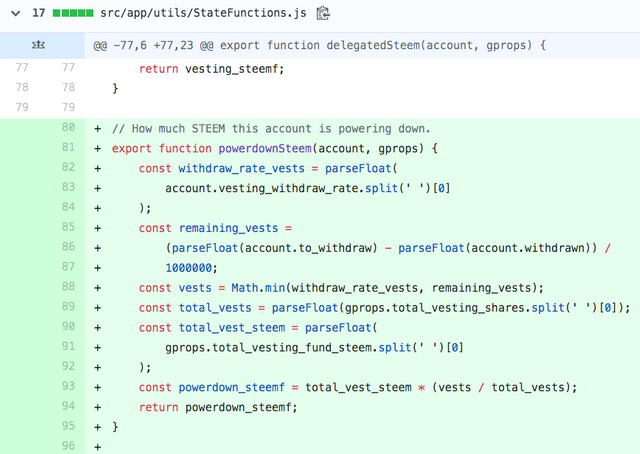
Task: Select new line number 81
Action: 69,147
